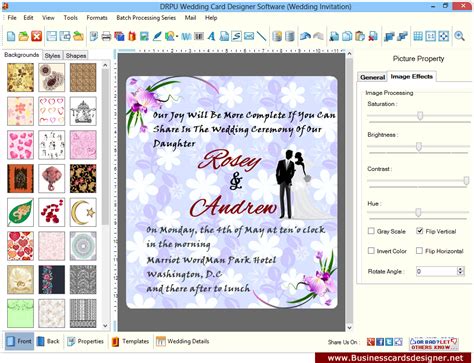The height and width of the screenshot is (363, 474).
Task: Increase Rotate Angle with the up arrow
Action: [461, 269]
